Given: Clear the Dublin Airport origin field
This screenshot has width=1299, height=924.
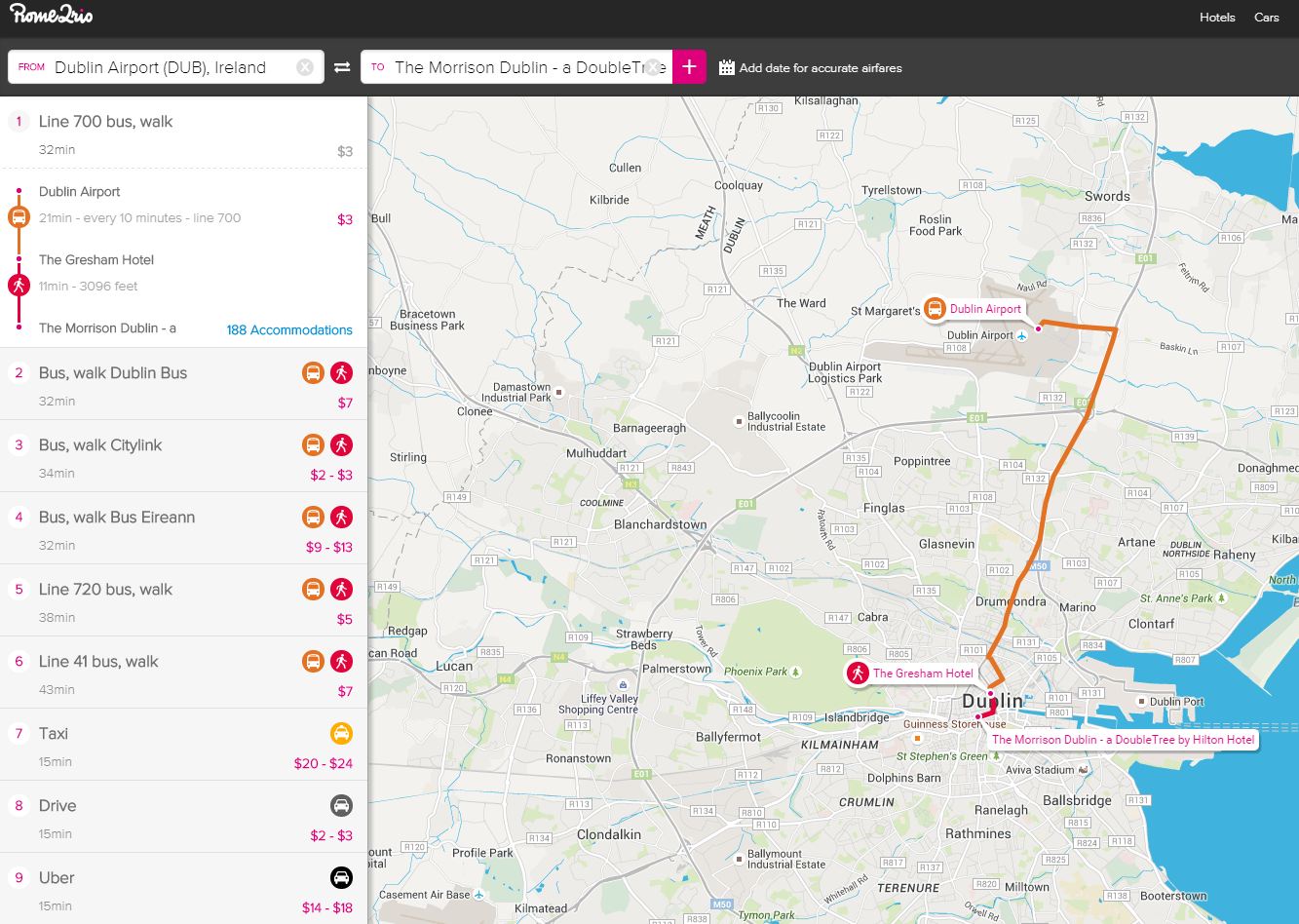Looking at the screenshot, I should (x=305, y=67).
